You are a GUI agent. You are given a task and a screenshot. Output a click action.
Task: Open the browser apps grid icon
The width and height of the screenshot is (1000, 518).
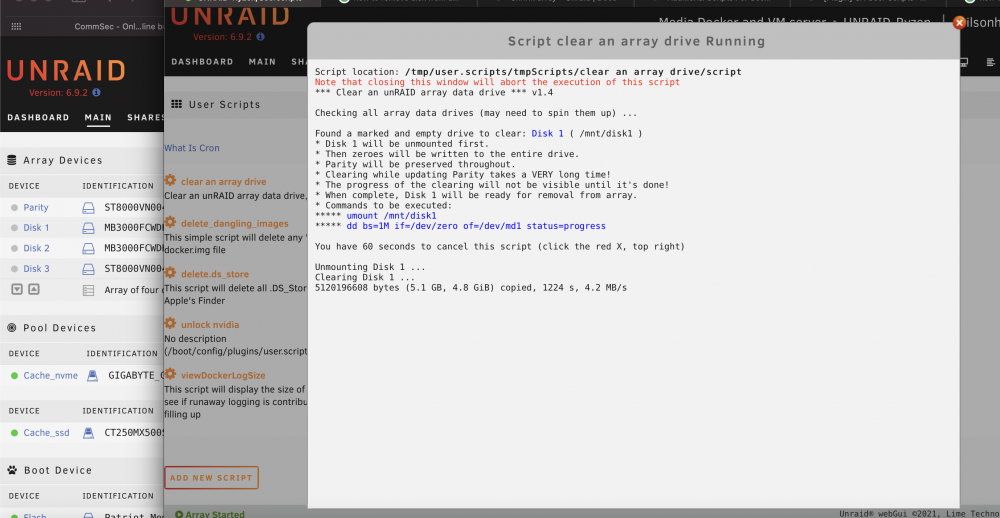click(x=17, y=26)
